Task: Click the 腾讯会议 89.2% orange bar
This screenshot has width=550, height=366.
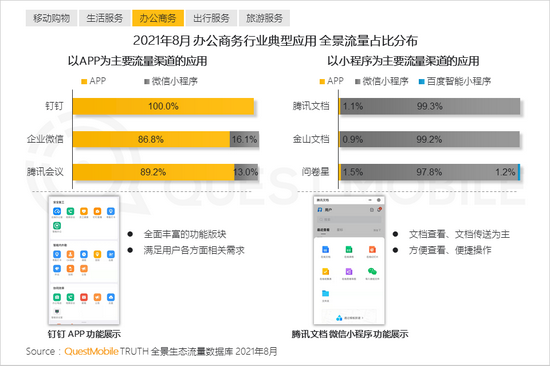Action: (x=153, y=172)
